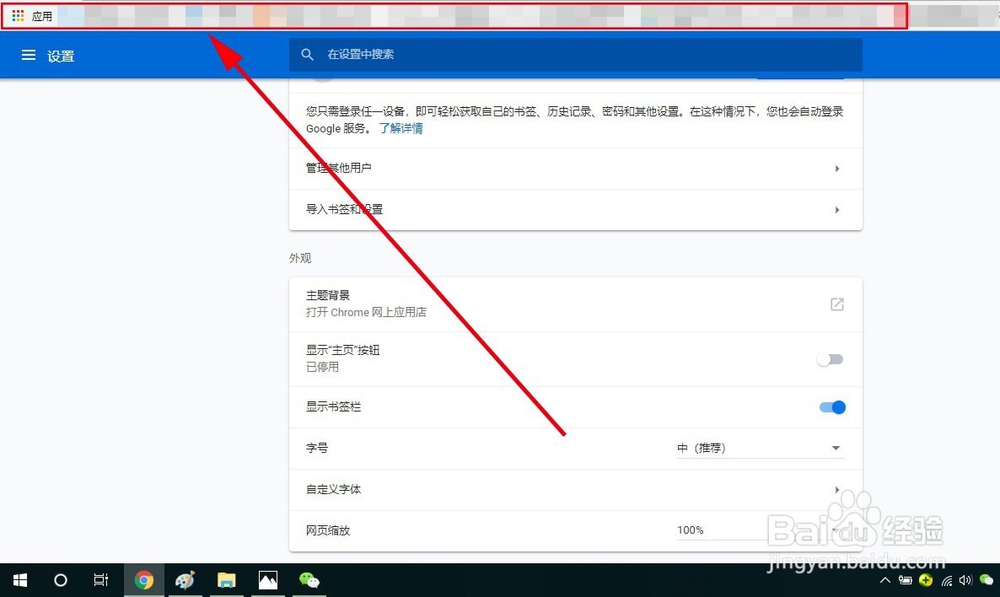The width and height of the screenshot is (1000, 597).
Task: Open 自定义字体 settings row
Action: click(575, 489)
